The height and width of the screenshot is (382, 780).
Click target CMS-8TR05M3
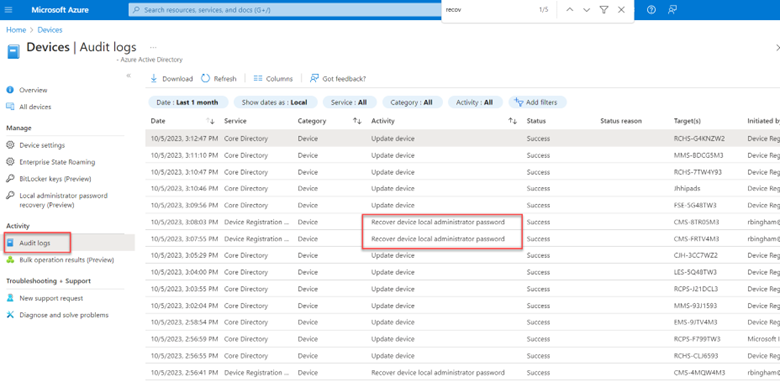tap(696, 222)
